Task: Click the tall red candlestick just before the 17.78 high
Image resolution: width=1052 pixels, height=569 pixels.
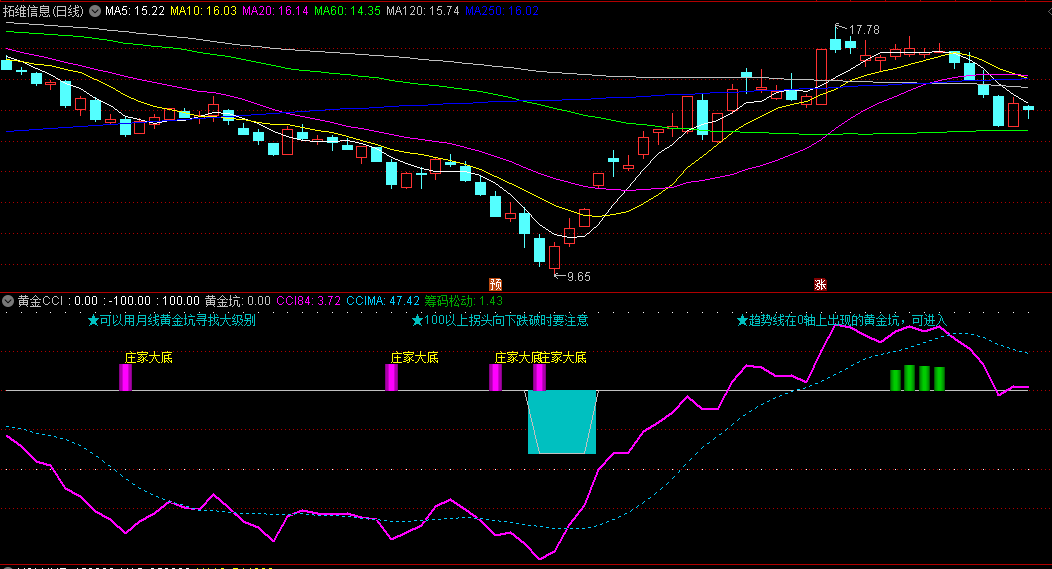Action: click(821, 76)
